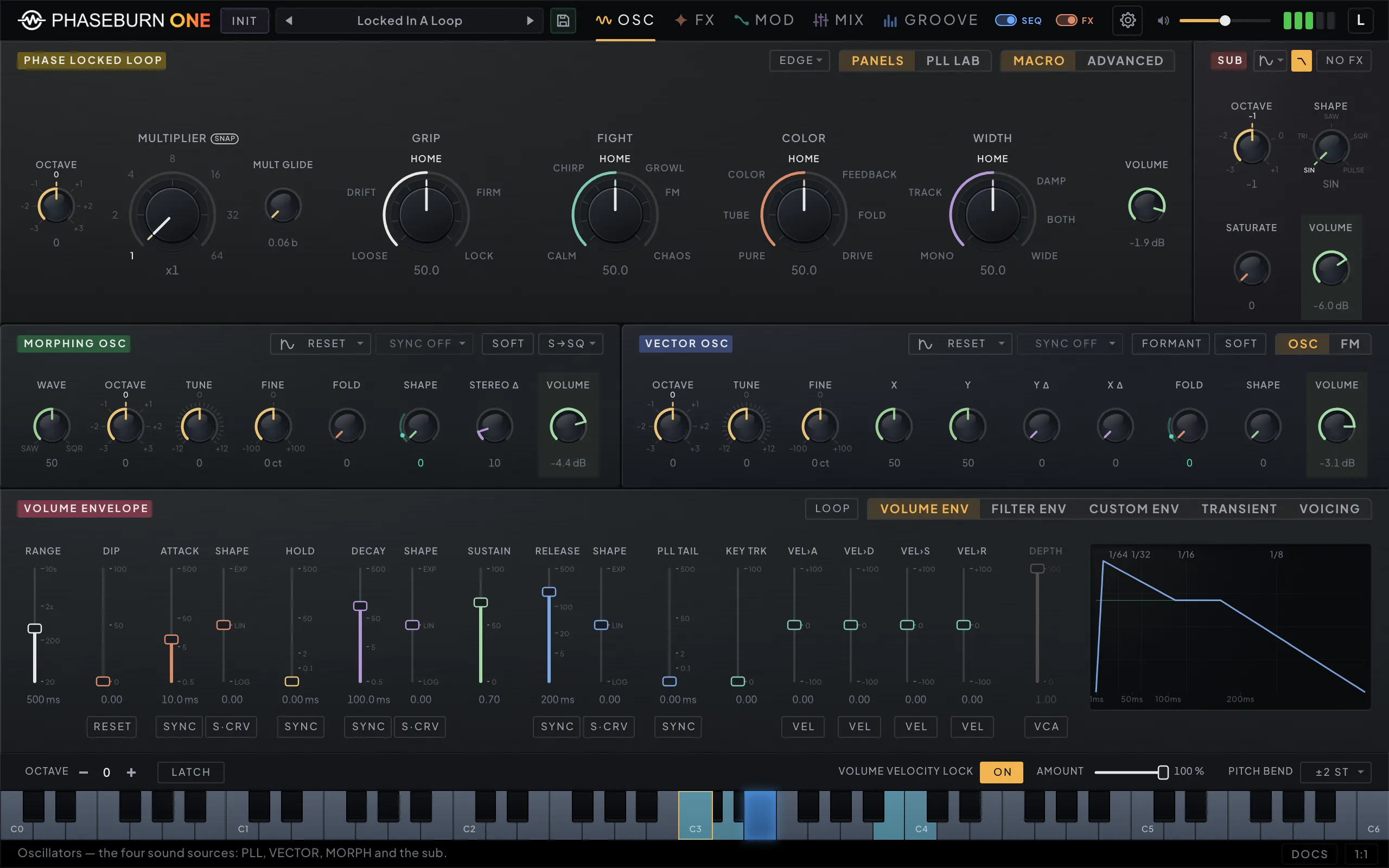Click the output level meter bars
The width and height of the screenshot is (1389, 868).
coord(1309,21)
